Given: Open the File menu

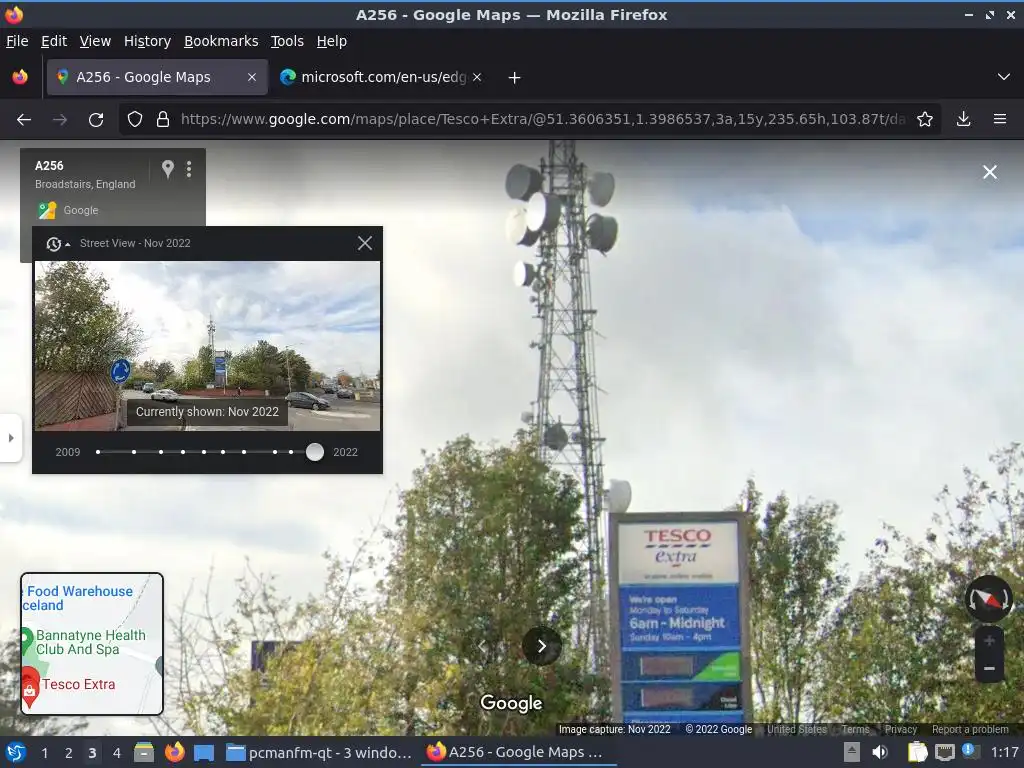Looking at the screenshot, I should coord(17,41).
